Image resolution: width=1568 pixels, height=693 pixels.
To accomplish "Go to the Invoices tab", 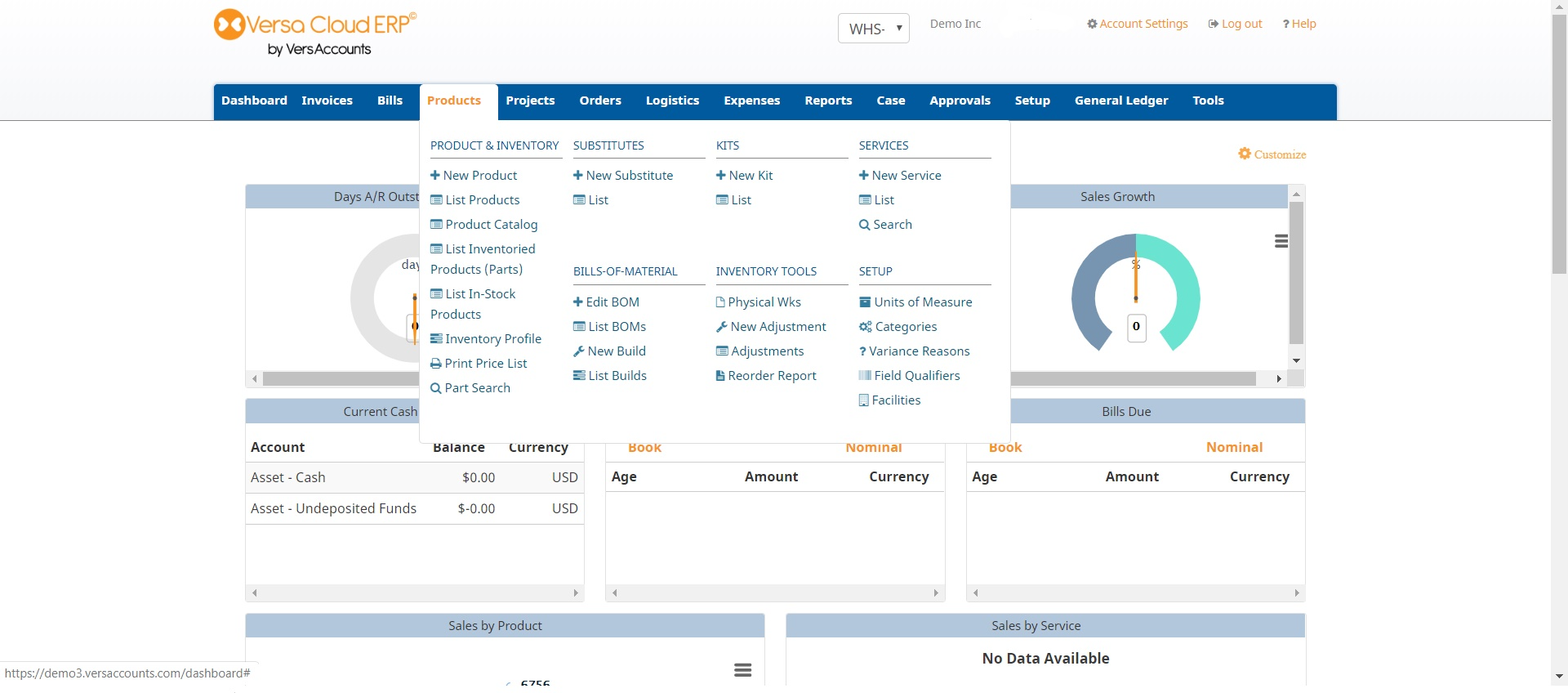I will (327, 101).
